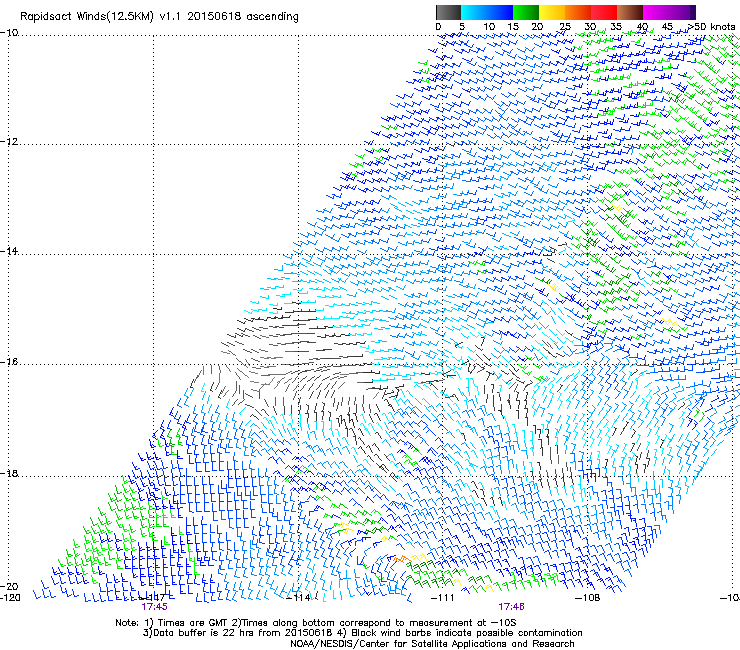Click the purple '17:46' swath time label
The image size is (740, 650).
512,607
